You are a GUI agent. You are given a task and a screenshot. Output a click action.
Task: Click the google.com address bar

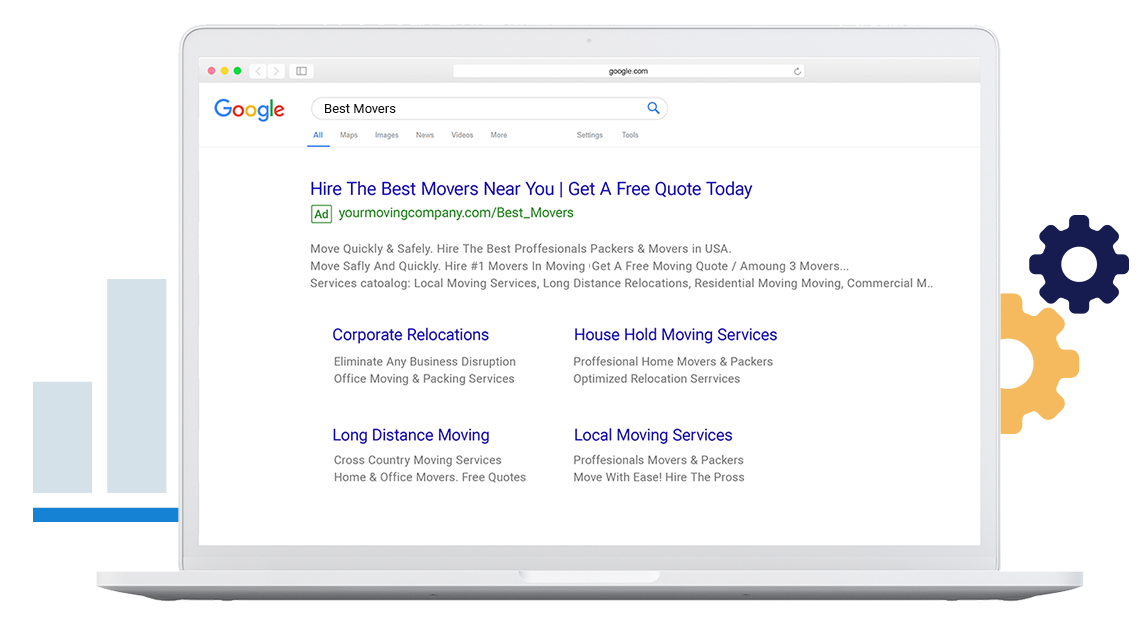[628, 71]
